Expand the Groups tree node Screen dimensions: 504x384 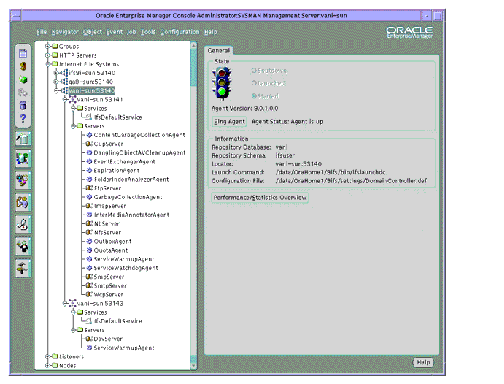(x=47, y=46)
